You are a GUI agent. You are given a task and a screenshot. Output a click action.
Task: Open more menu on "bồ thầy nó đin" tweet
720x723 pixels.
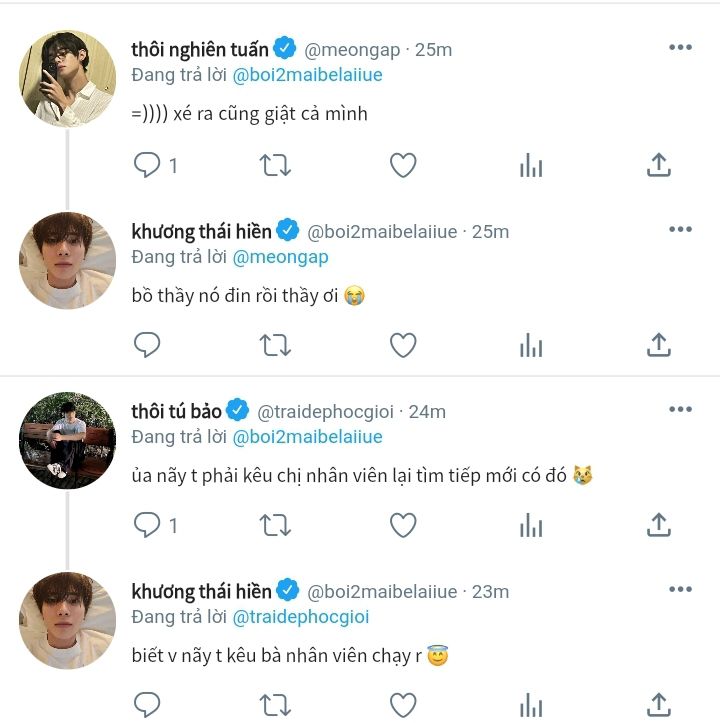(680, 230)
